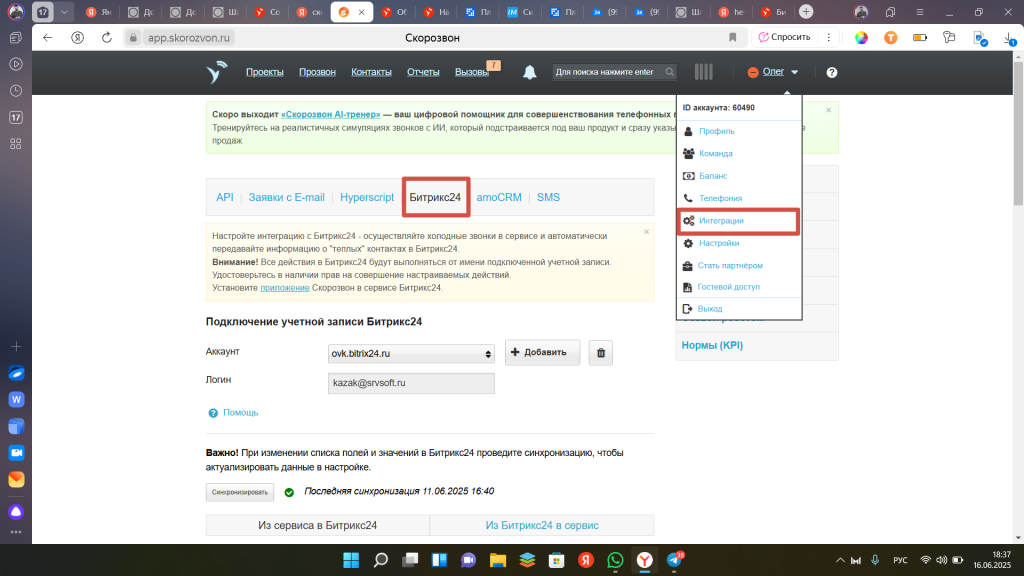The height and width of the screenshot is (576, 1024).
Task: Switch to the API tab
Action: [225, 197]
